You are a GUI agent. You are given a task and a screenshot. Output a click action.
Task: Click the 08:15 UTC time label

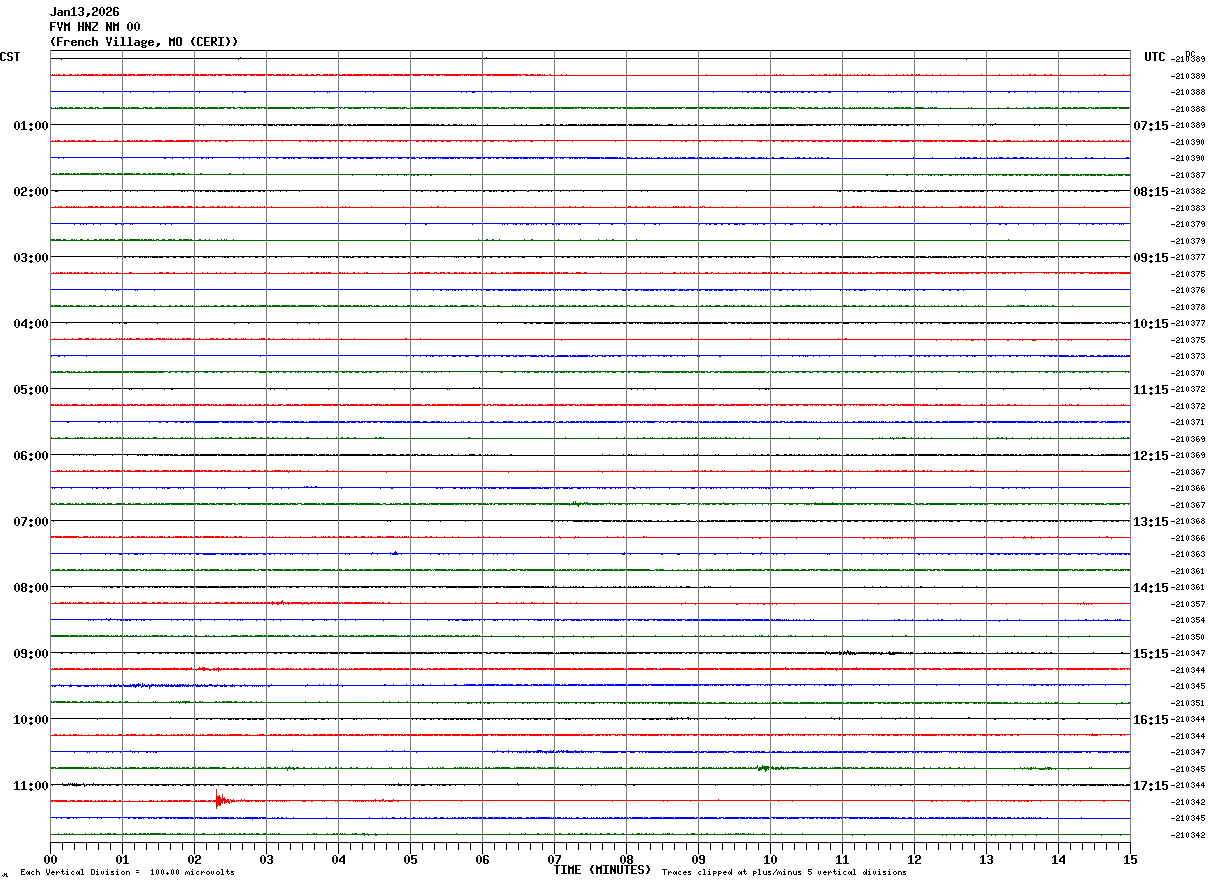[x=1151, y=191]
